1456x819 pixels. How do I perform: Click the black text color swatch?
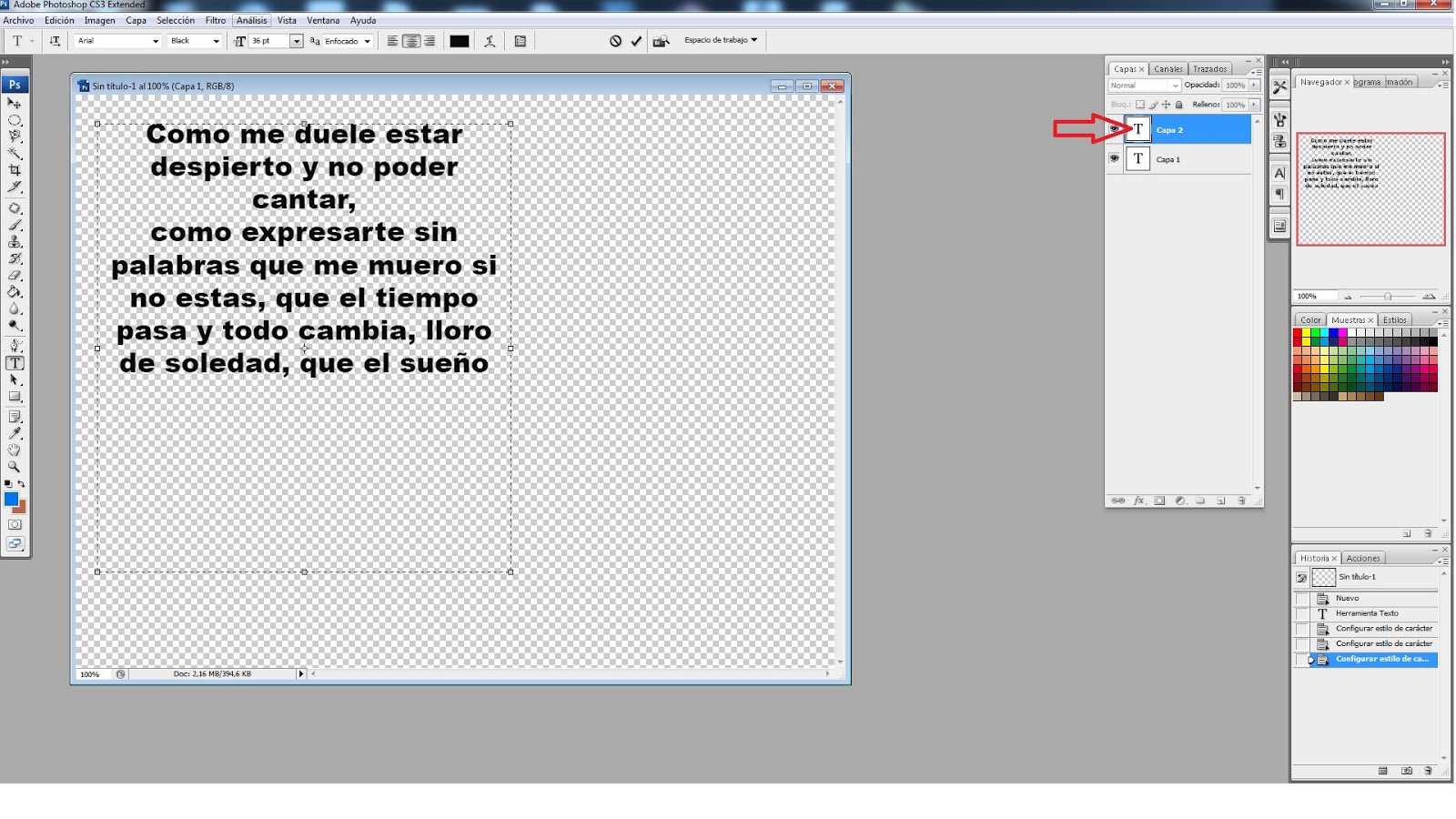point(460,41)
